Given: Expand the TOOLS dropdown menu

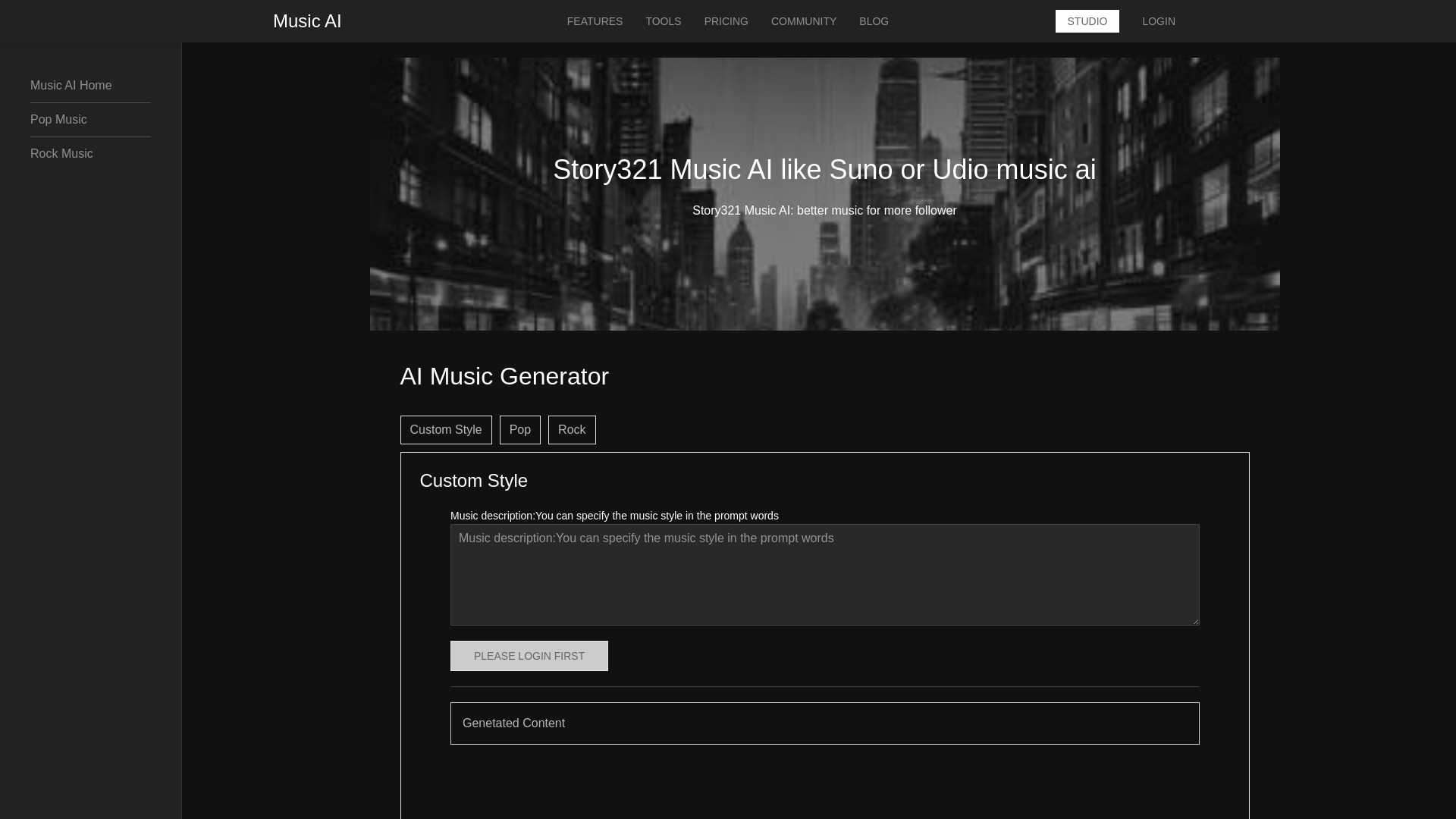Looking at the screenshot, I should (x=663, y=21).
